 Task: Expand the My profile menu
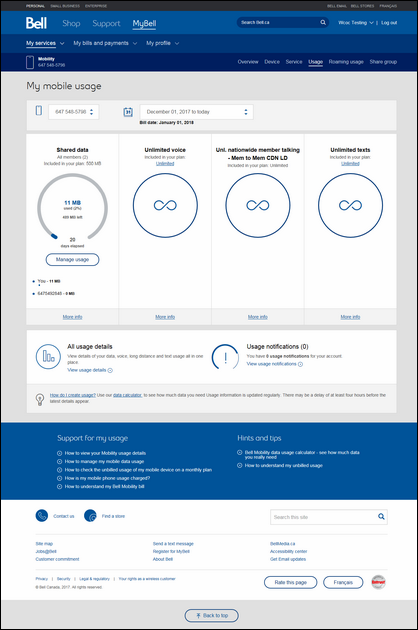(x=162, y=43)
